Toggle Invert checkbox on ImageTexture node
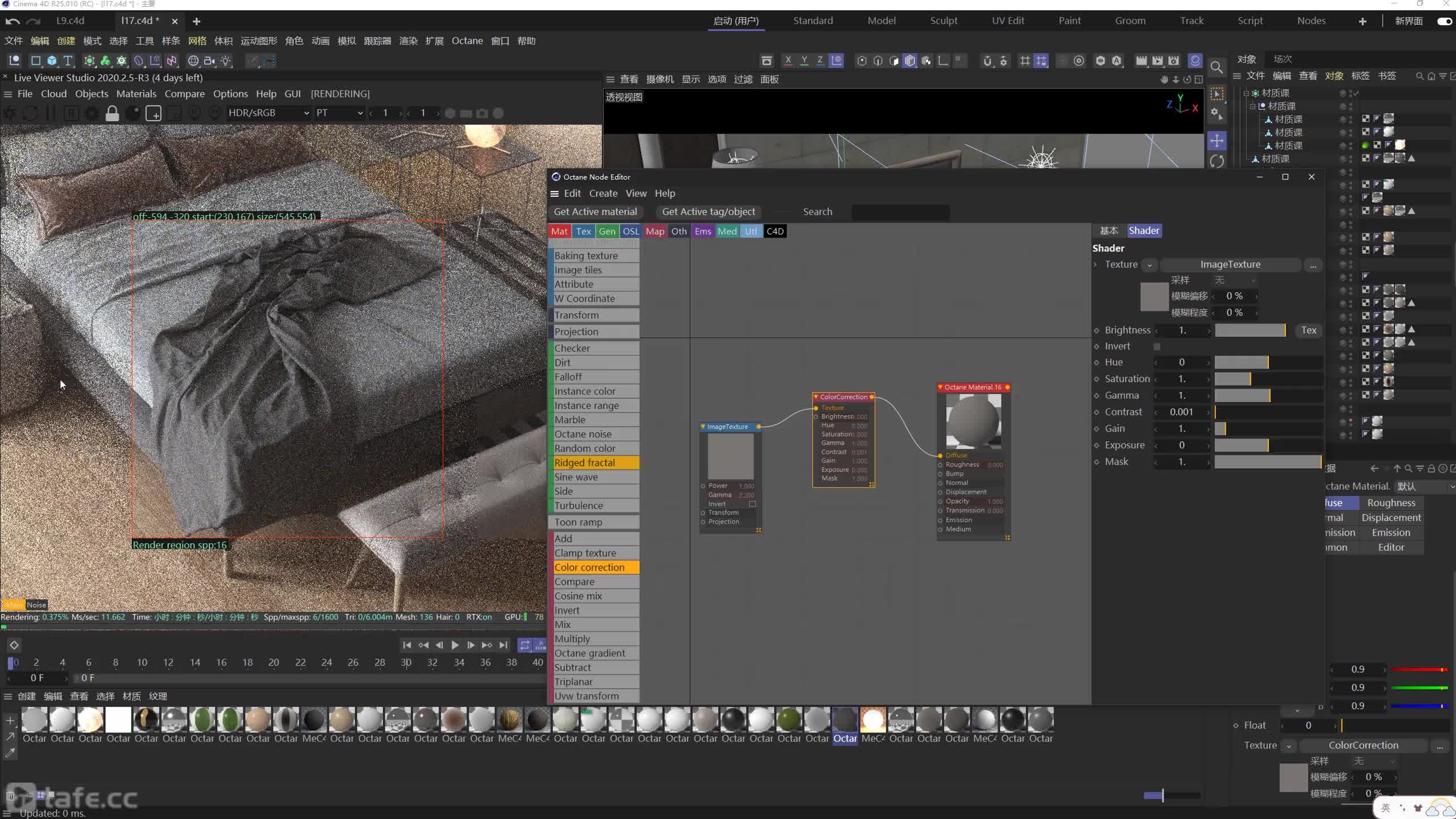 [752, 504]
